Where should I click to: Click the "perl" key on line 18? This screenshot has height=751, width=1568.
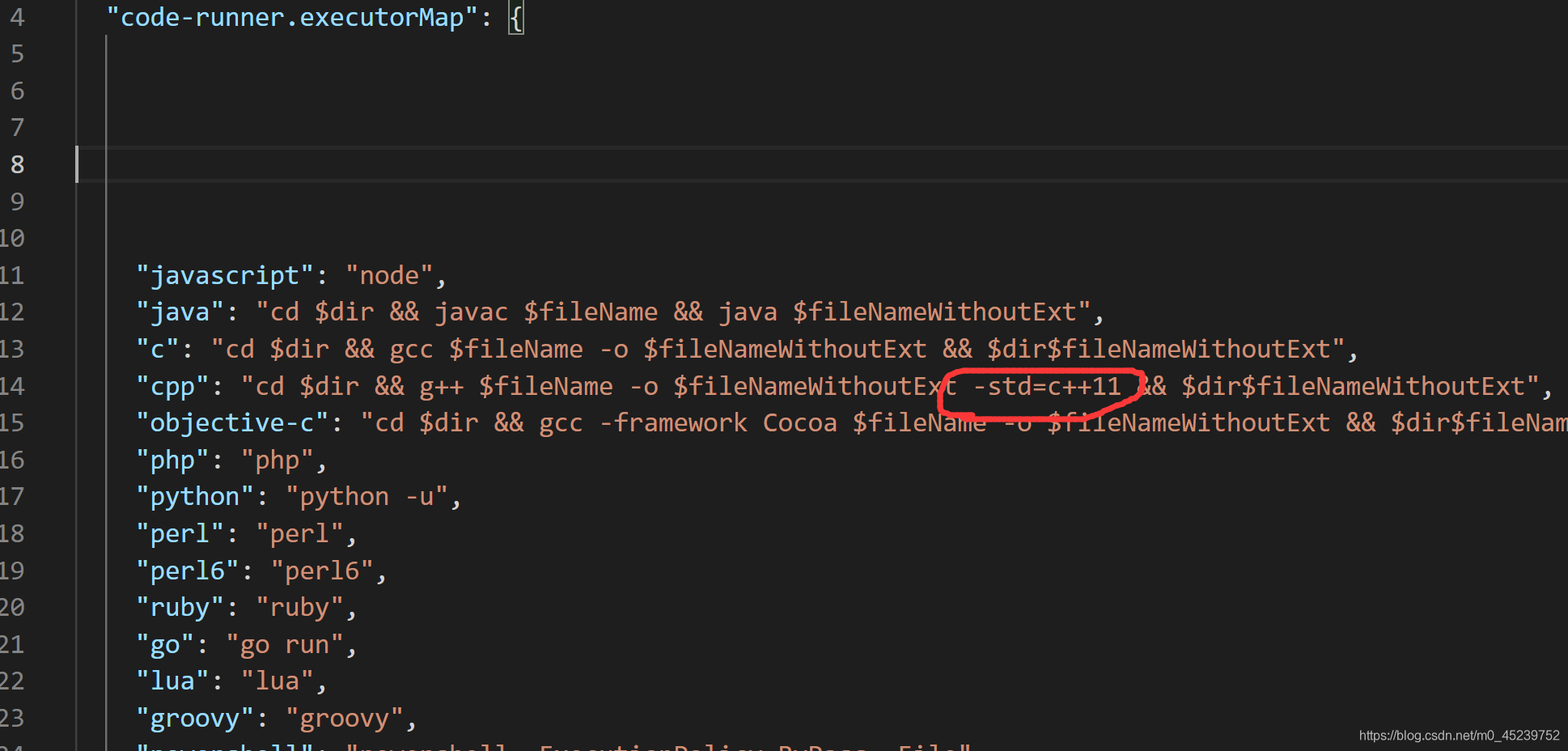(180, 533)
